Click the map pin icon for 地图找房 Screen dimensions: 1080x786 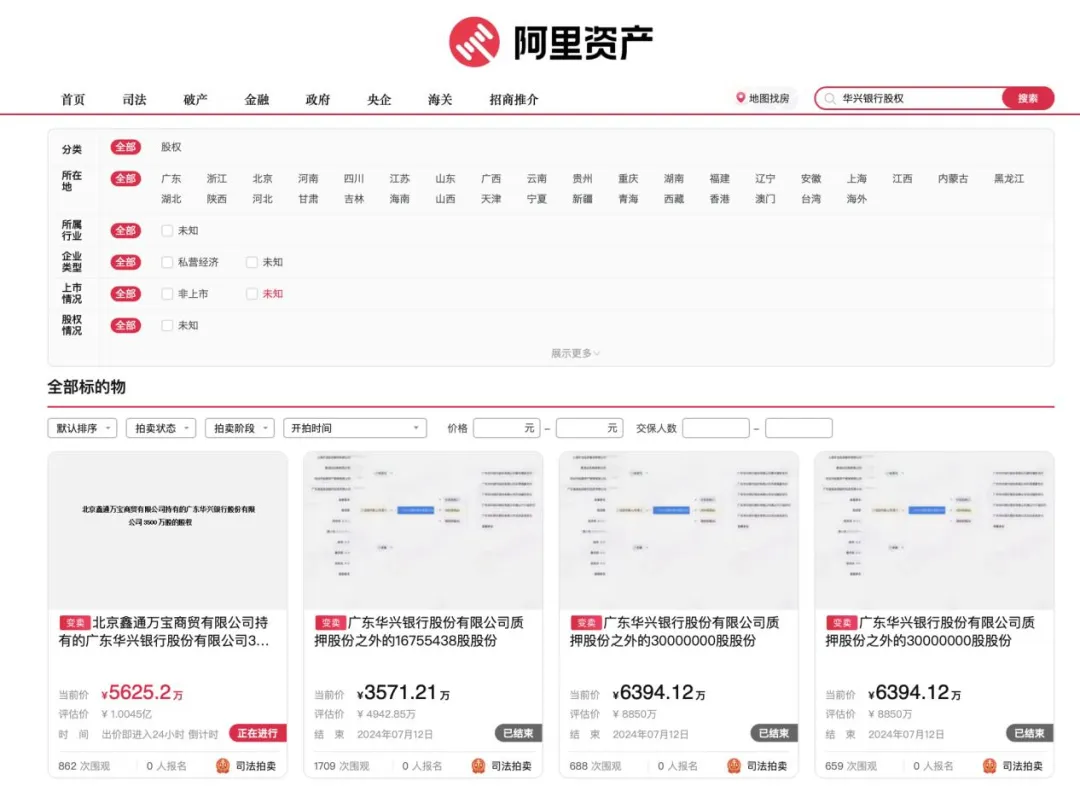[741, 98]
